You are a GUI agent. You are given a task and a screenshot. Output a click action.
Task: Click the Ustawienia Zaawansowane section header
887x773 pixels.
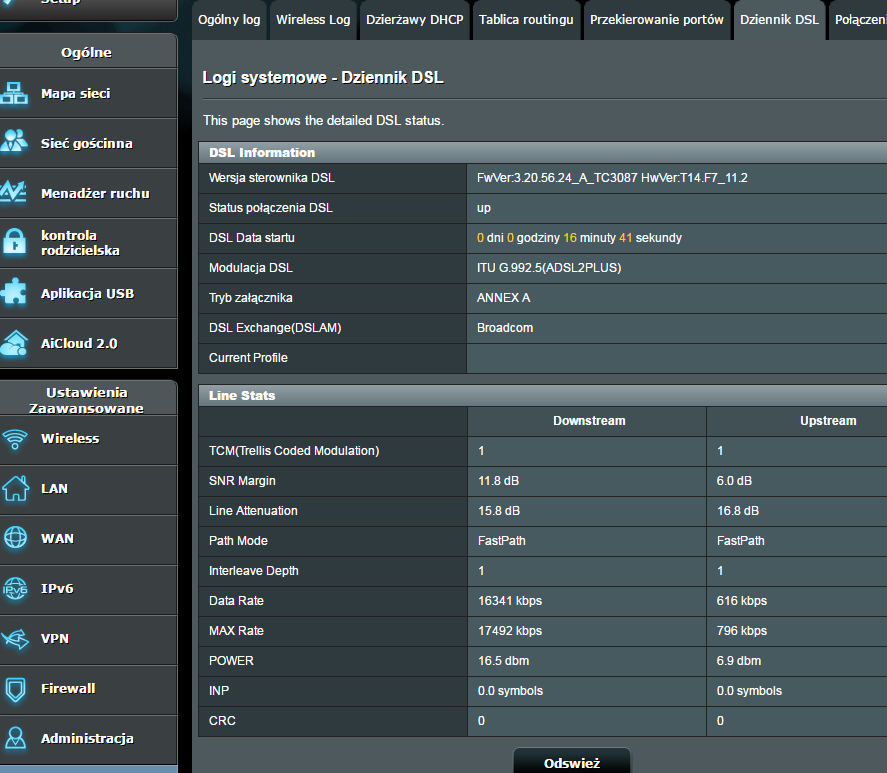coord(87,400)
